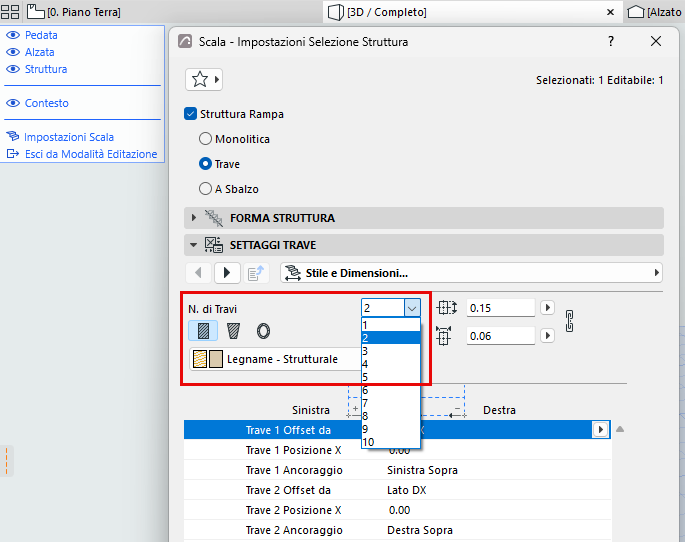Click the Legname - Strutturale material swatch
The width and height of the screenshot is (685, 542).
click(208, 359)
